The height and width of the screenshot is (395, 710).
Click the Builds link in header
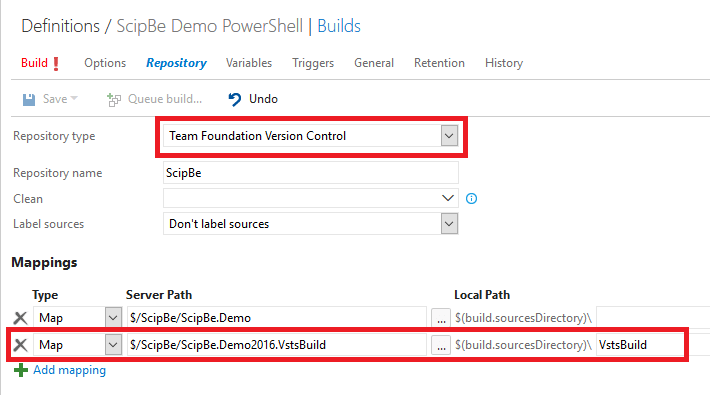pos(339,26)
